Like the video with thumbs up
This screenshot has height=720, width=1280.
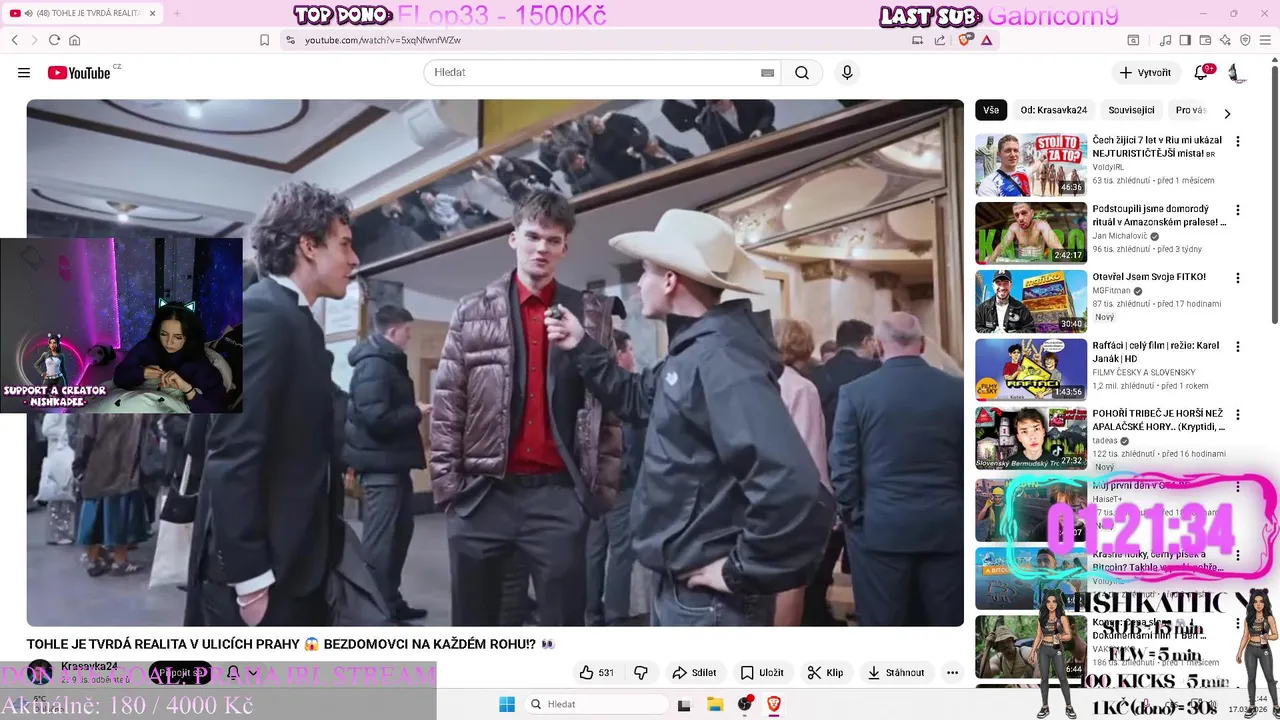click(x=597, y=673)
